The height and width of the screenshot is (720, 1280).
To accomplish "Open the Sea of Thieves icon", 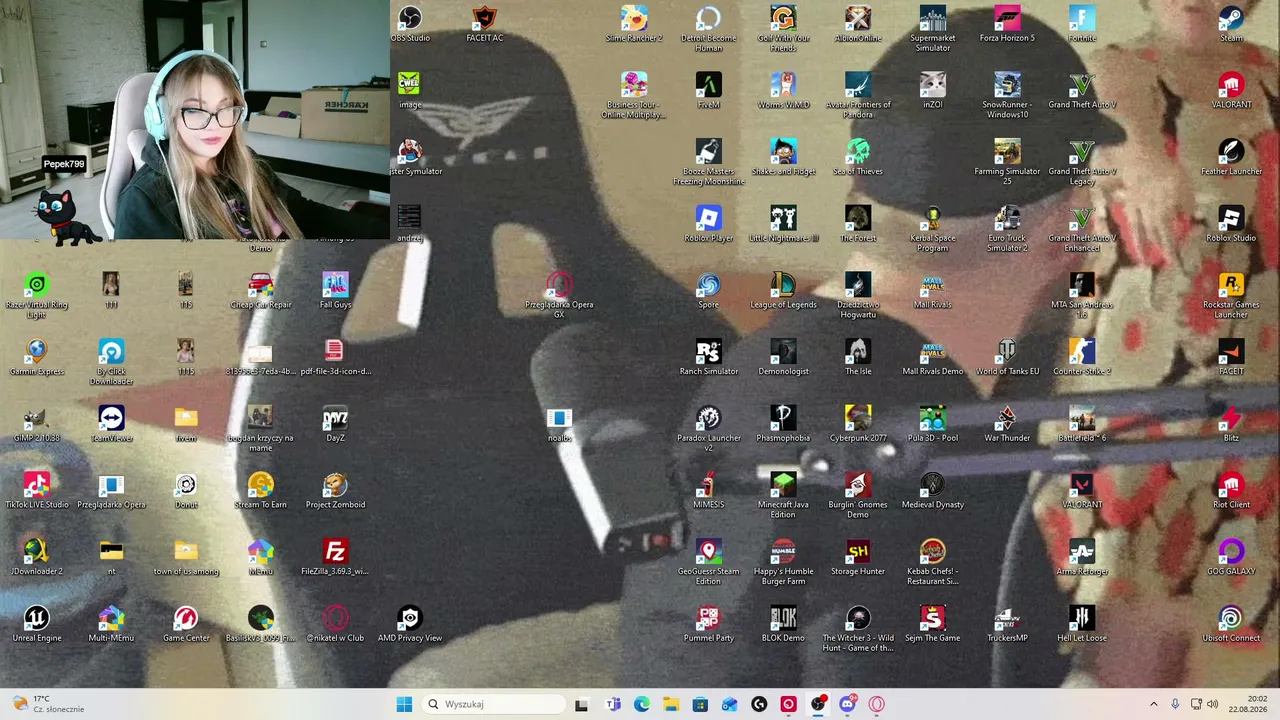I will [858, 158].
